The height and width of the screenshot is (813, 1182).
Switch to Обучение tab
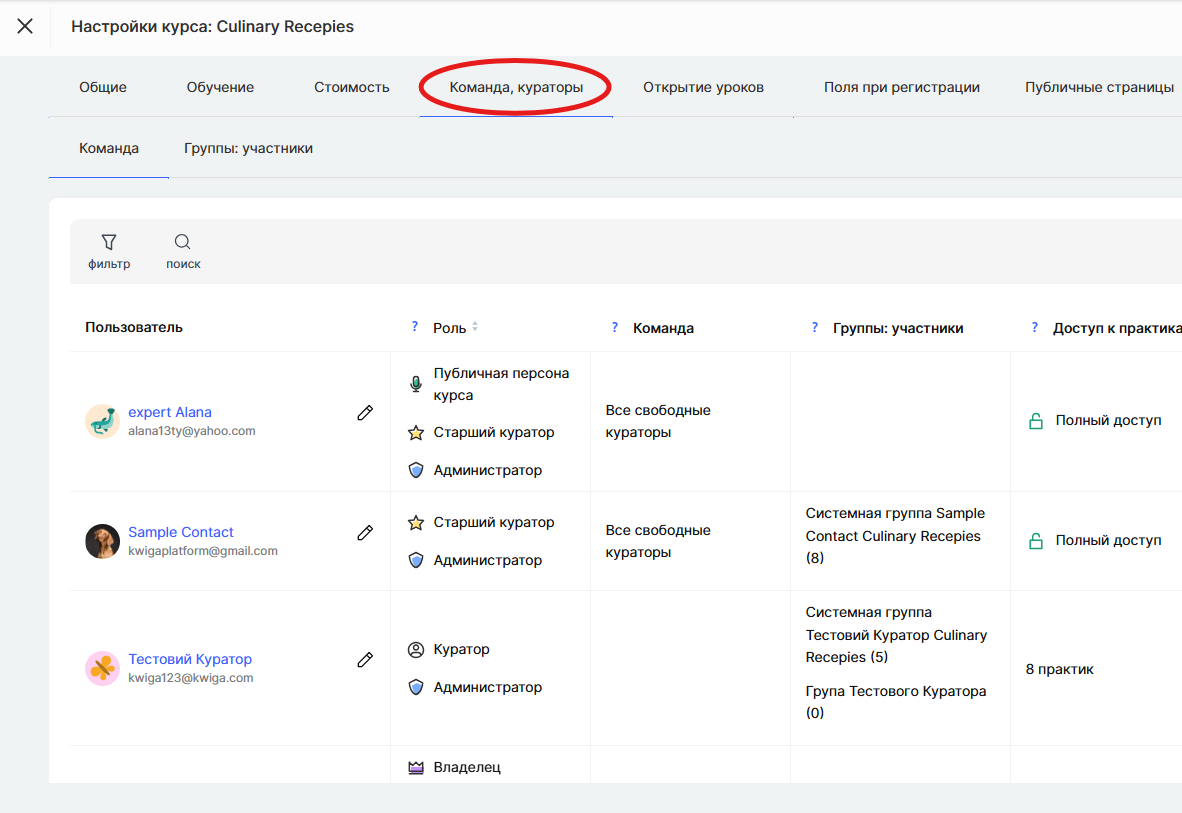click(x=220, y=87)
